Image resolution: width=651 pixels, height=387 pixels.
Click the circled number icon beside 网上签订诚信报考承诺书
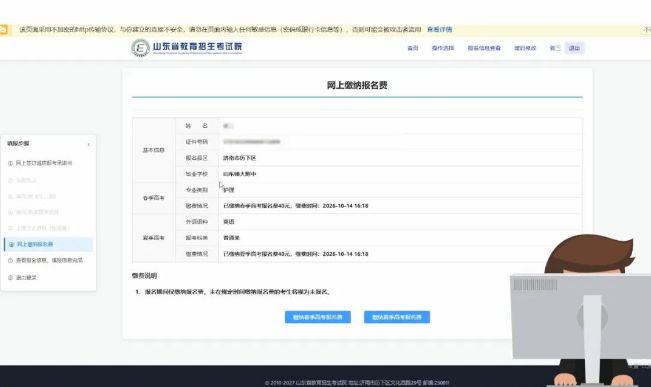point(10,163)
